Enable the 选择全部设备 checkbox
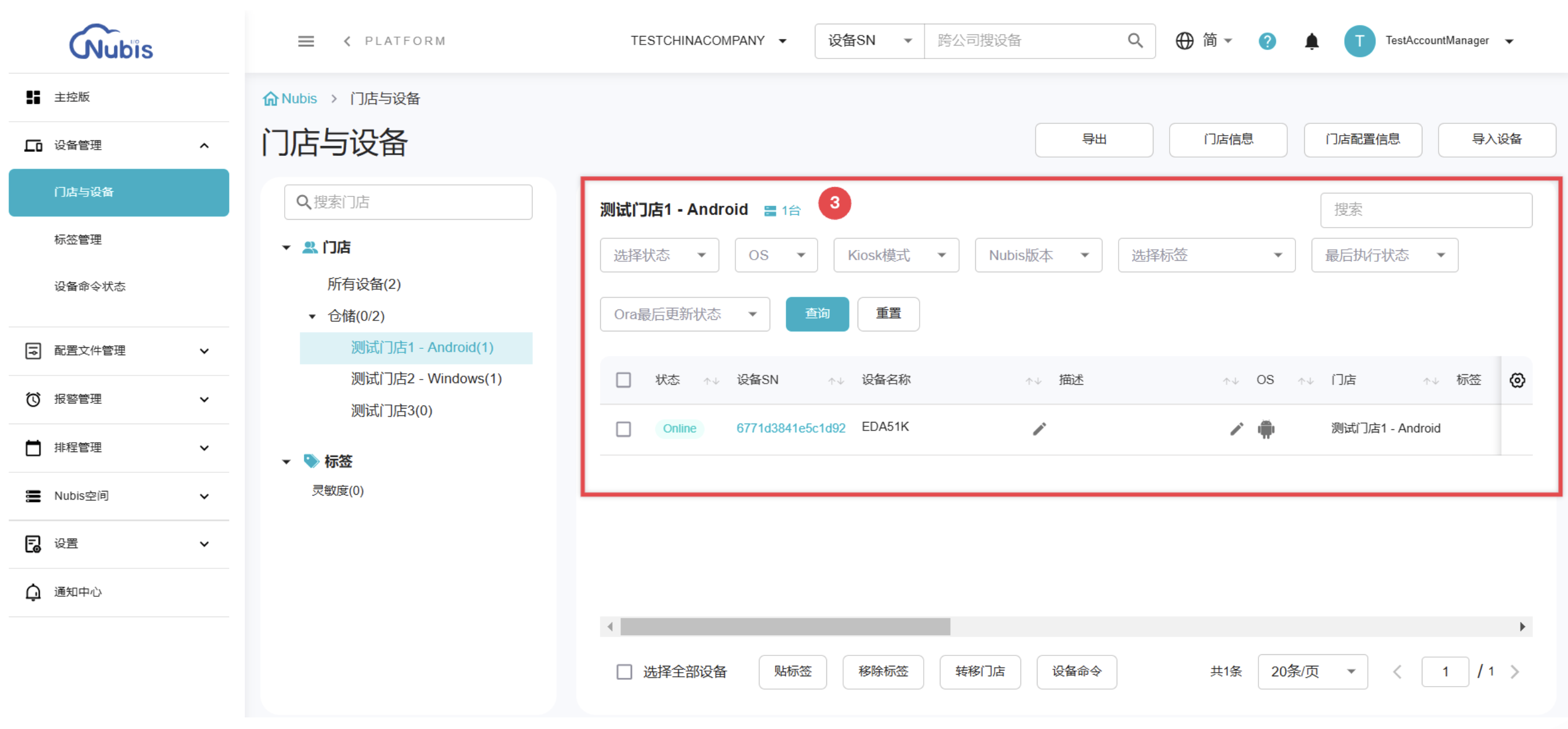1568x729 pixels. tap(624, 672)
